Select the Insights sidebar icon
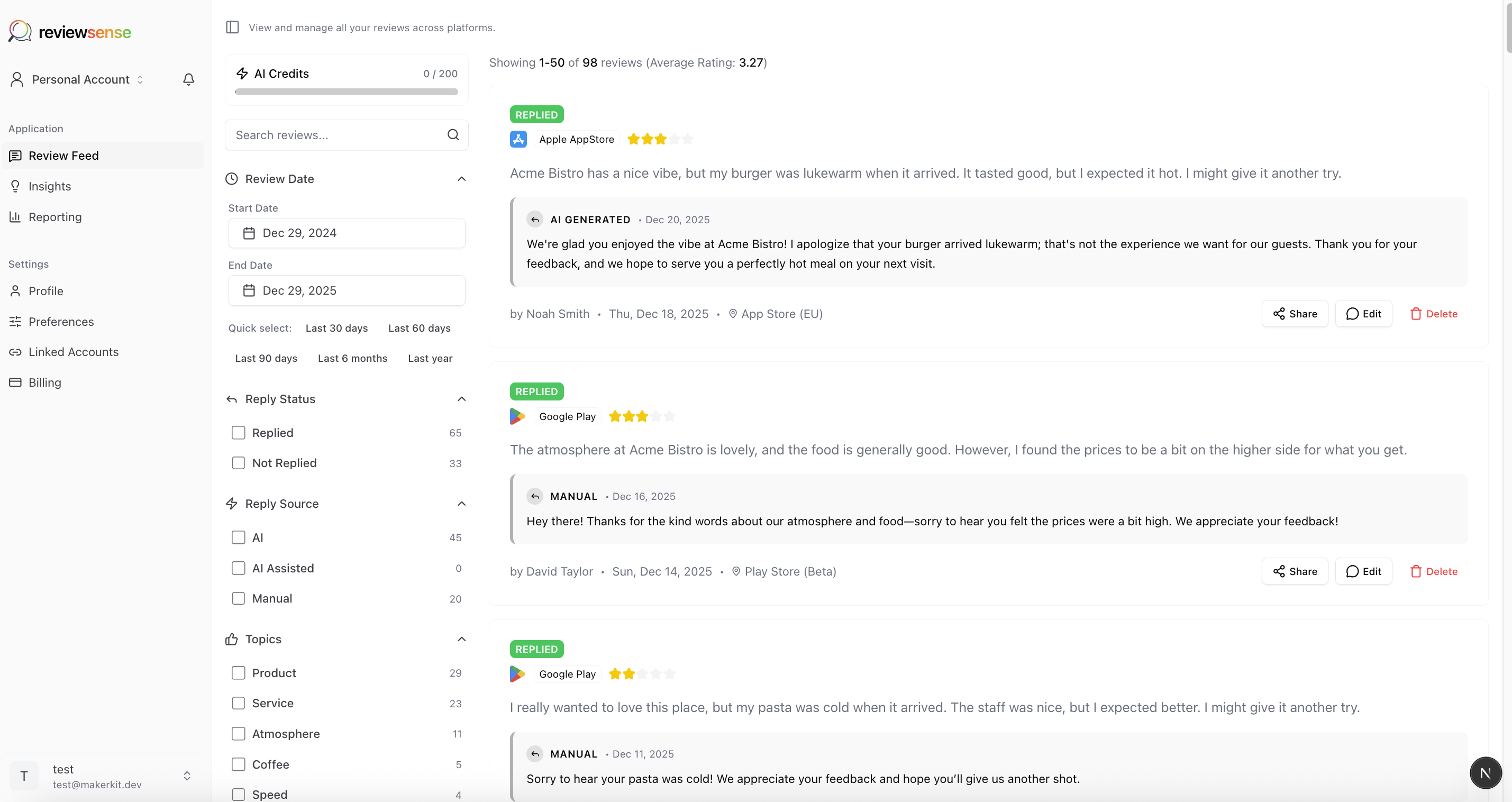Image resolution: width=1512 pixels, height=802 pixels. (x=15, y=186)
